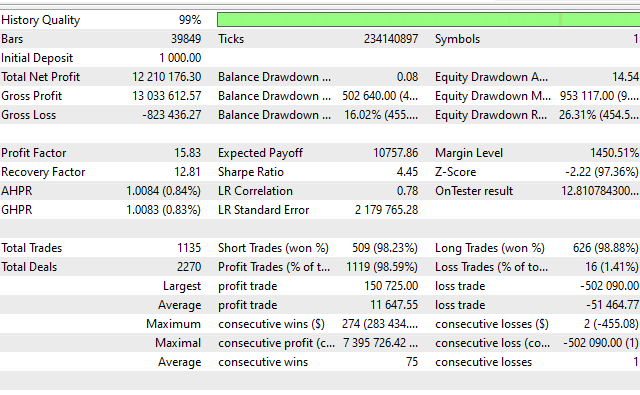Select the Initial Deposit label
Image resolution: width=640 pixels, height=395 pixels.
tap(37, 58)
